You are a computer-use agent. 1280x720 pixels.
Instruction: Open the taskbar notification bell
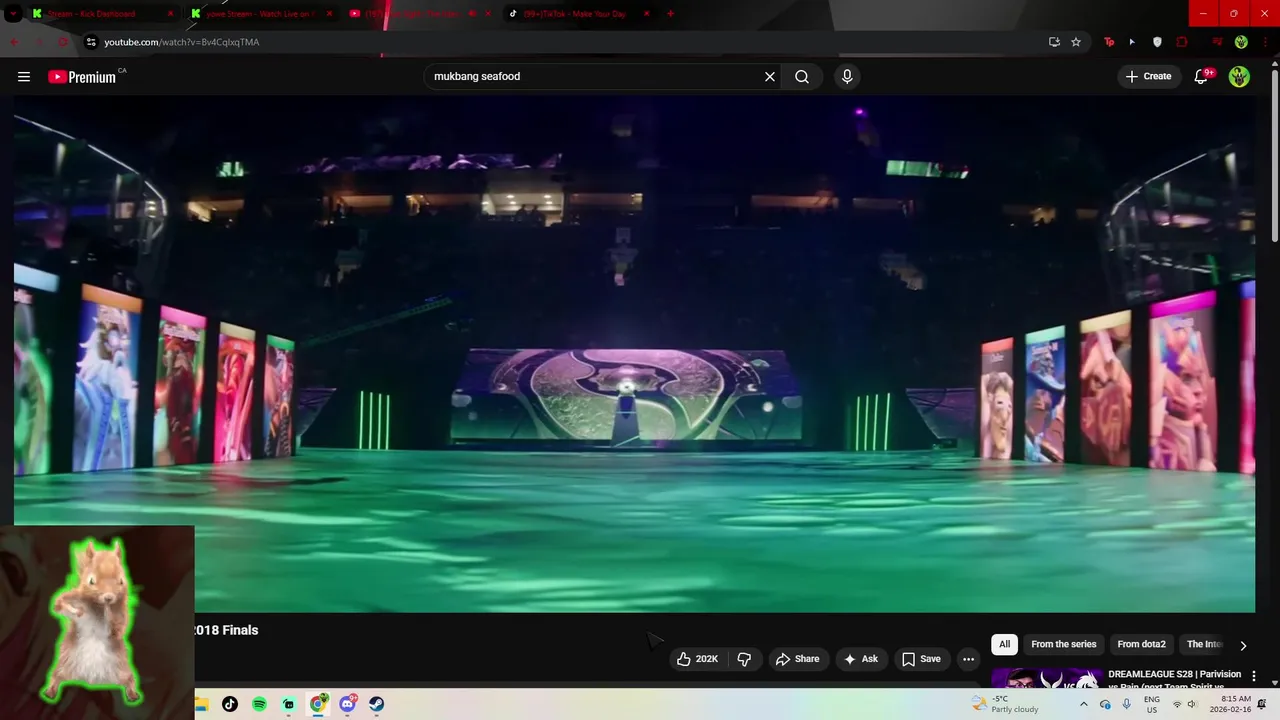1262,704
